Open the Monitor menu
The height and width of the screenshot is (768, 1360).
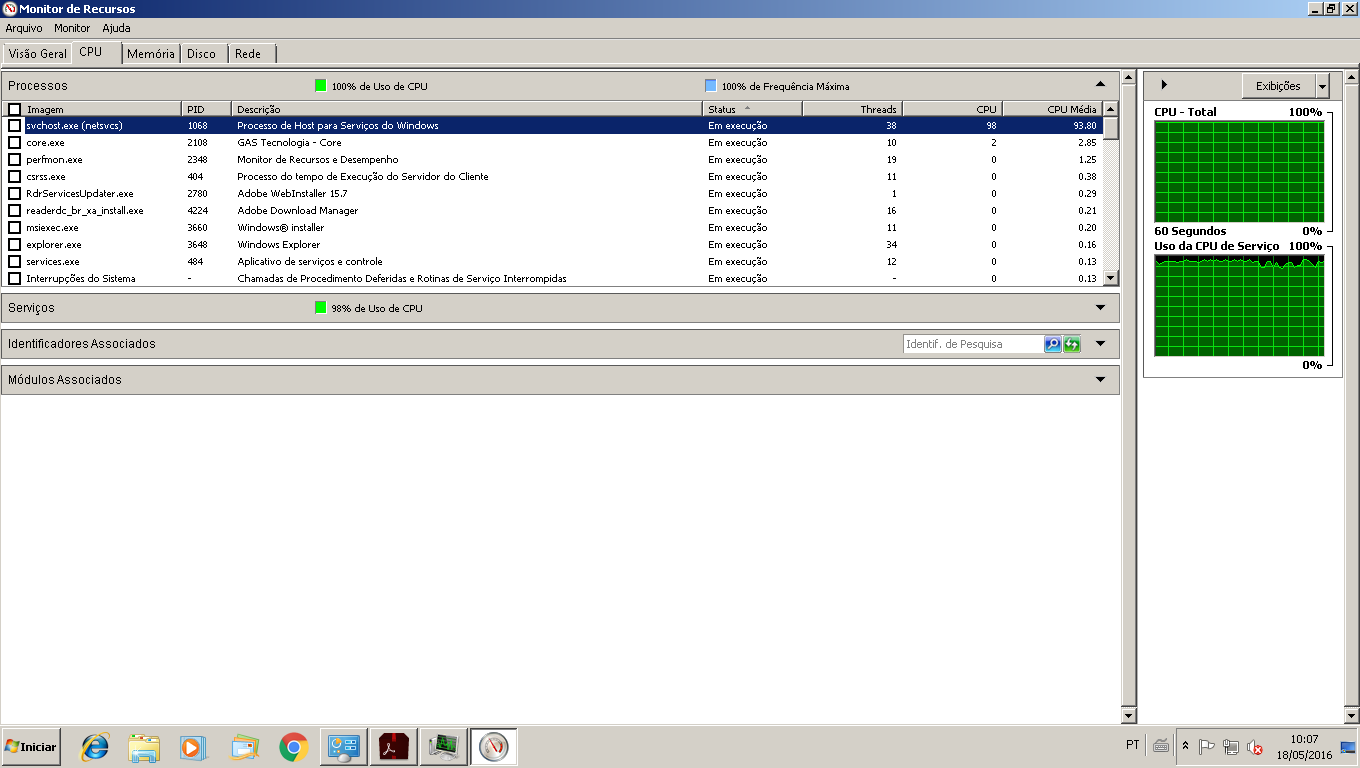pyautogui.click(x=72, y=28)
